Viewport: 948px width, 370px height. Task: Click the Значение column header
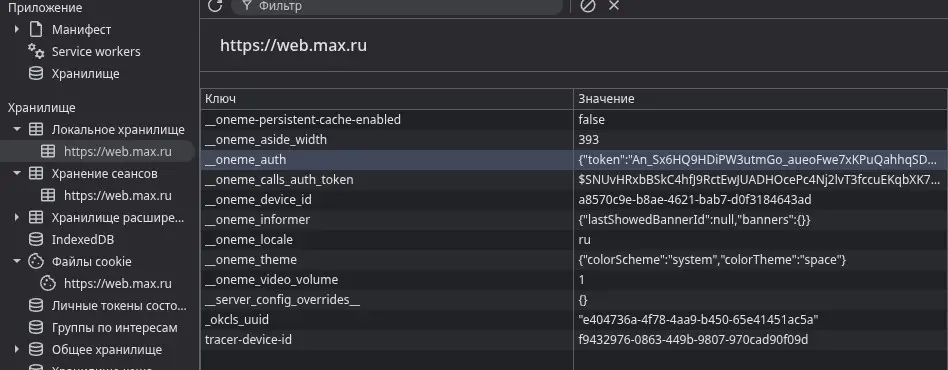click(x=761, y=99)
